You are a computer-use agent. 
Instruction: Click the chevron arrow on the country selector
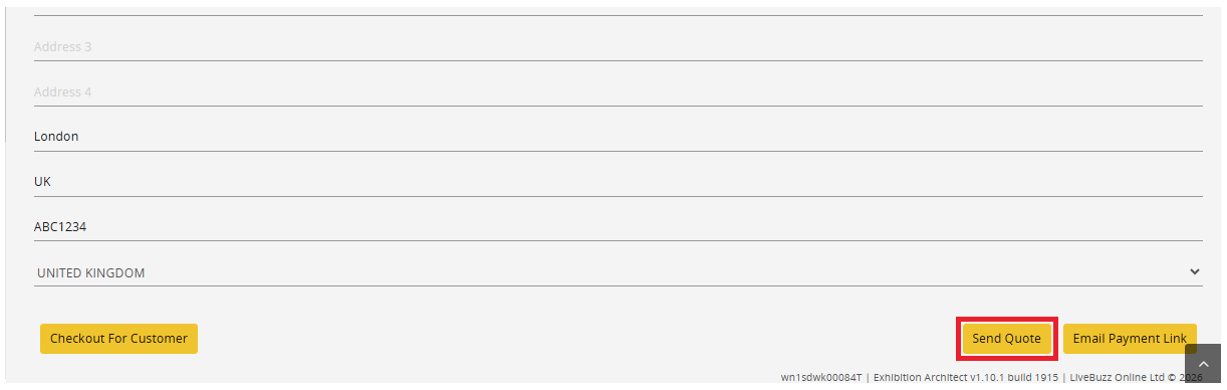coord(1194,272)
